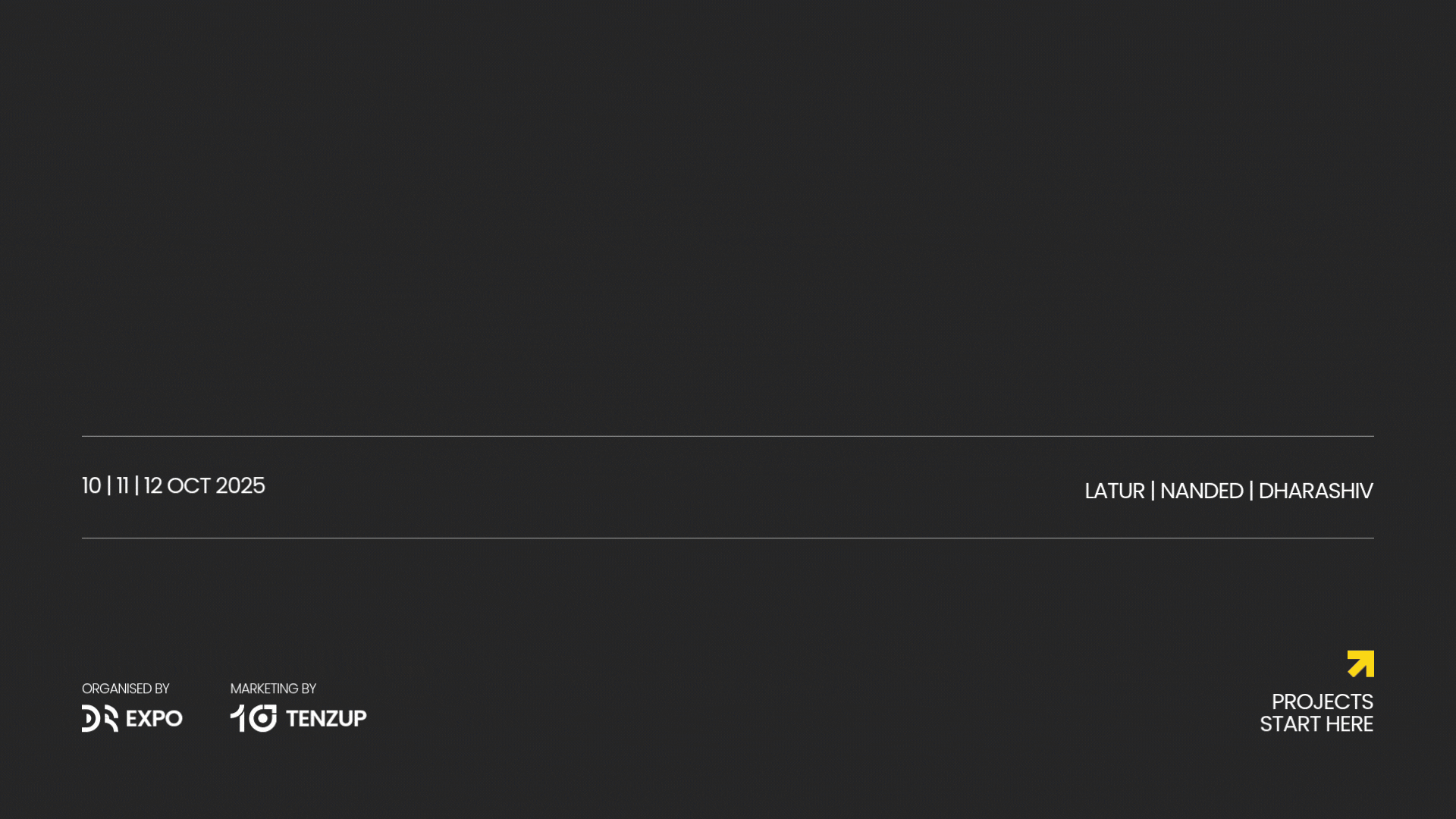The height and width of the screenshot is (819, 1456).
Task: Select the TENZUP wordmark
Action: 326,719
